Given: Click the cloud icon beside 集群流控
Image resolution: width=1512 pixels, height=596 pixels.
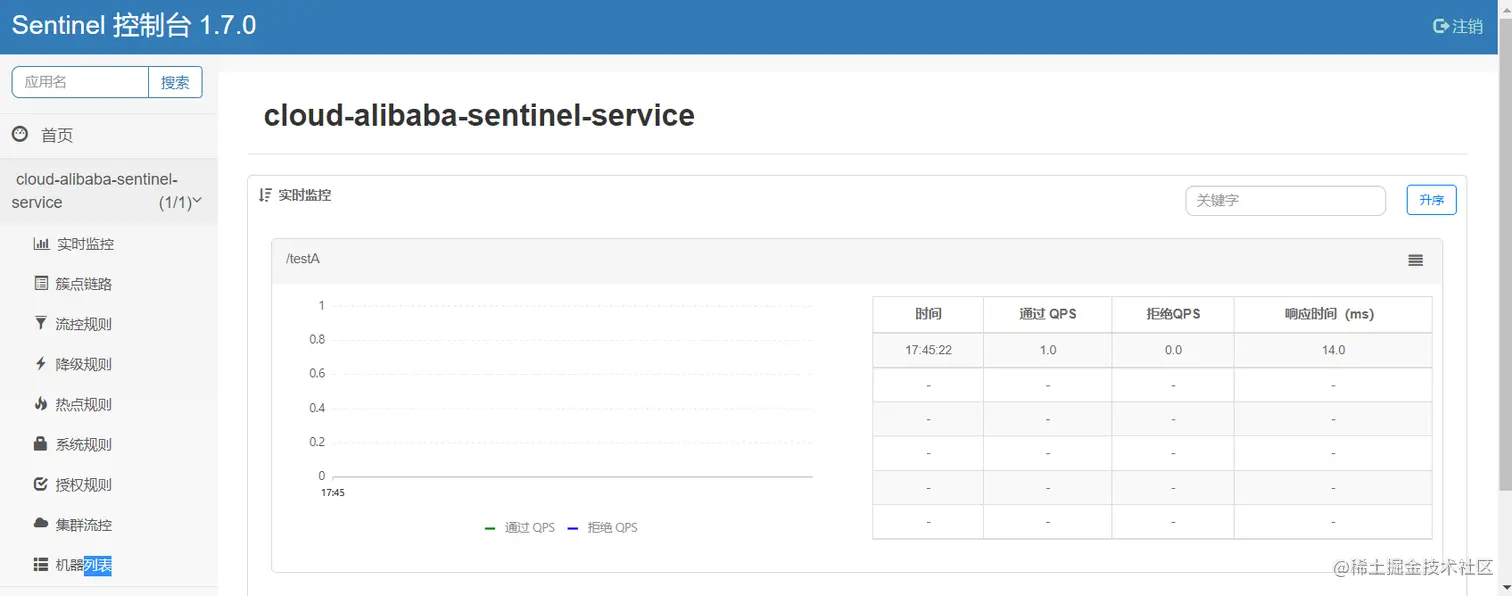Looking at the screenshot, I should coord(41,523).
